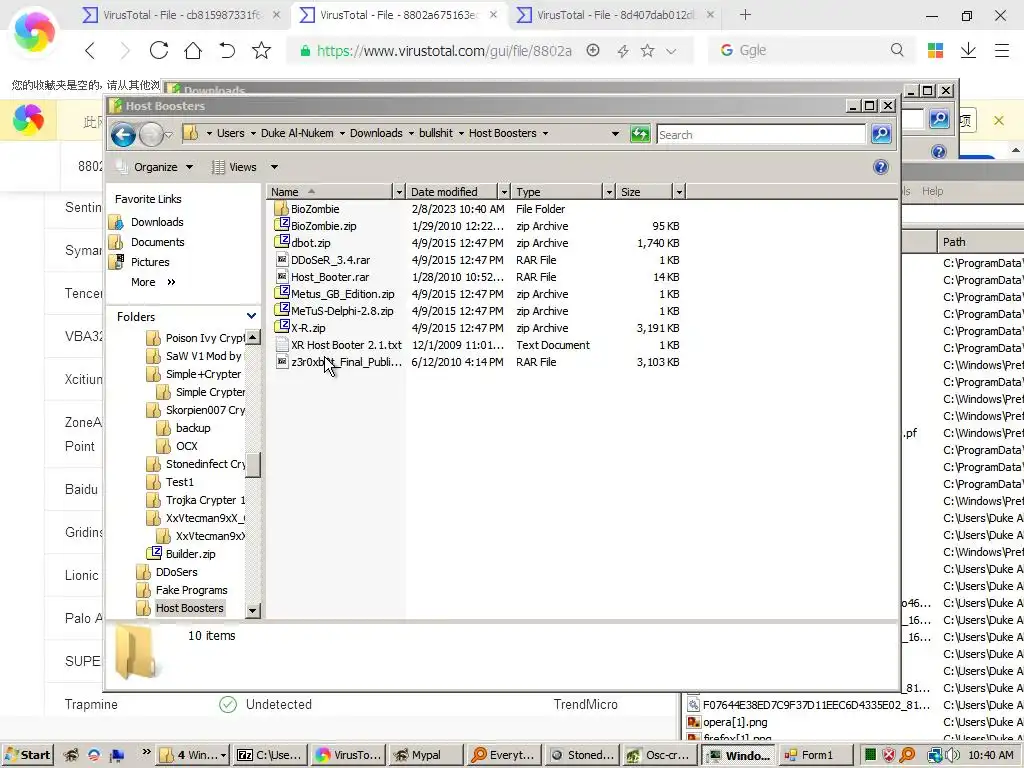Go back in Host Boosters explorer window

pyautogui.click(x=123, y=135)
